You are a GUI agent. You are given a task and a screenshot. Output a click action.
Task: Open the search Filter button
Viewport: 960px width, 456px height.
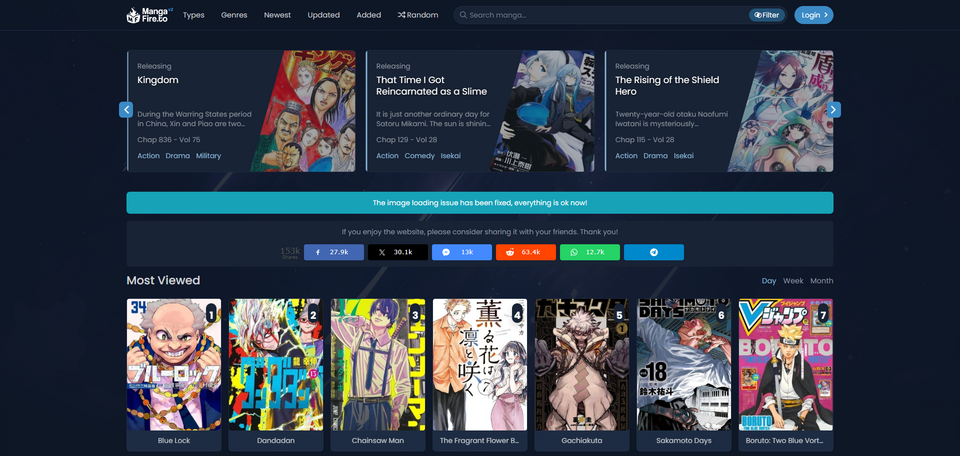767,15
